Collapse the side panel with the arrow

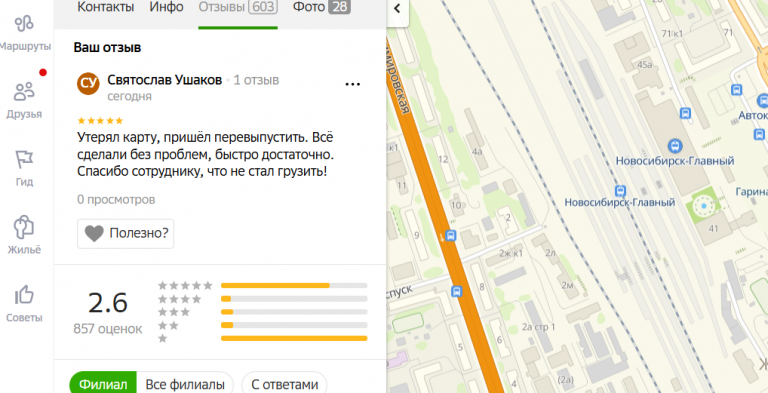click(x=397, y=8)
